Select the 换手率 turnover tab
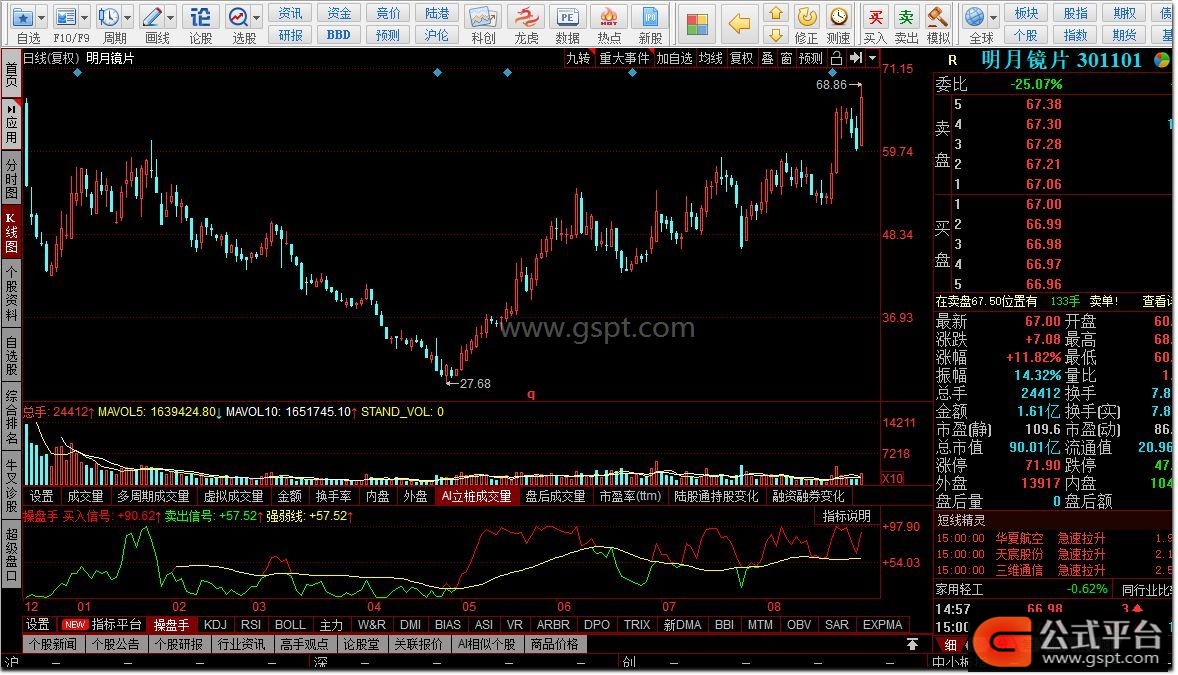Viewport: 1178px width, 675px height. click(333, 496)
